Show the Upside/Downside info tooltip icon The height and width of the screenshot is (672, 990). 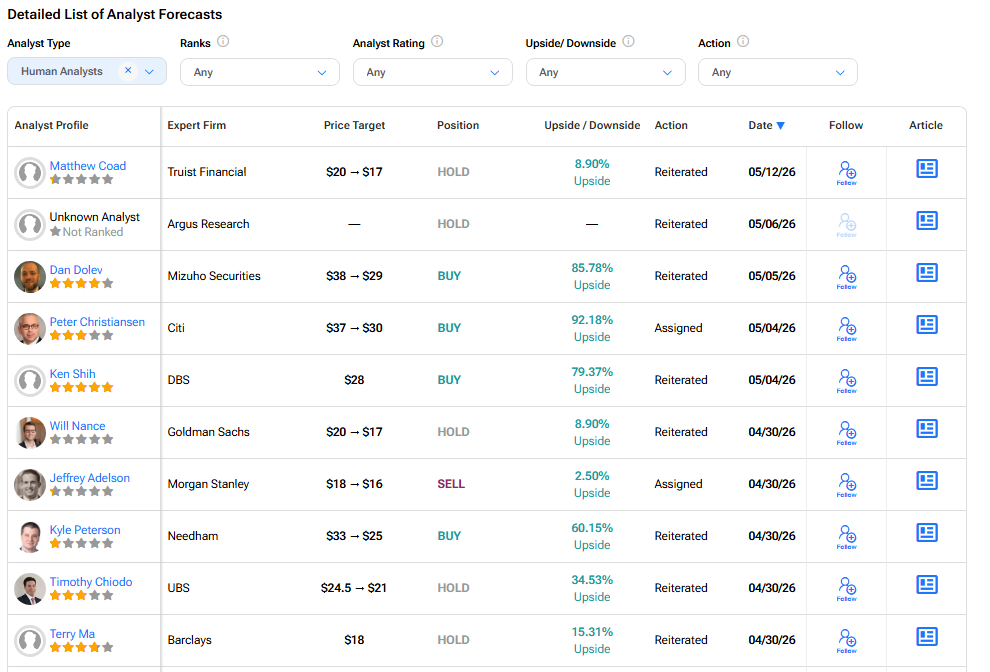(628, 42)
